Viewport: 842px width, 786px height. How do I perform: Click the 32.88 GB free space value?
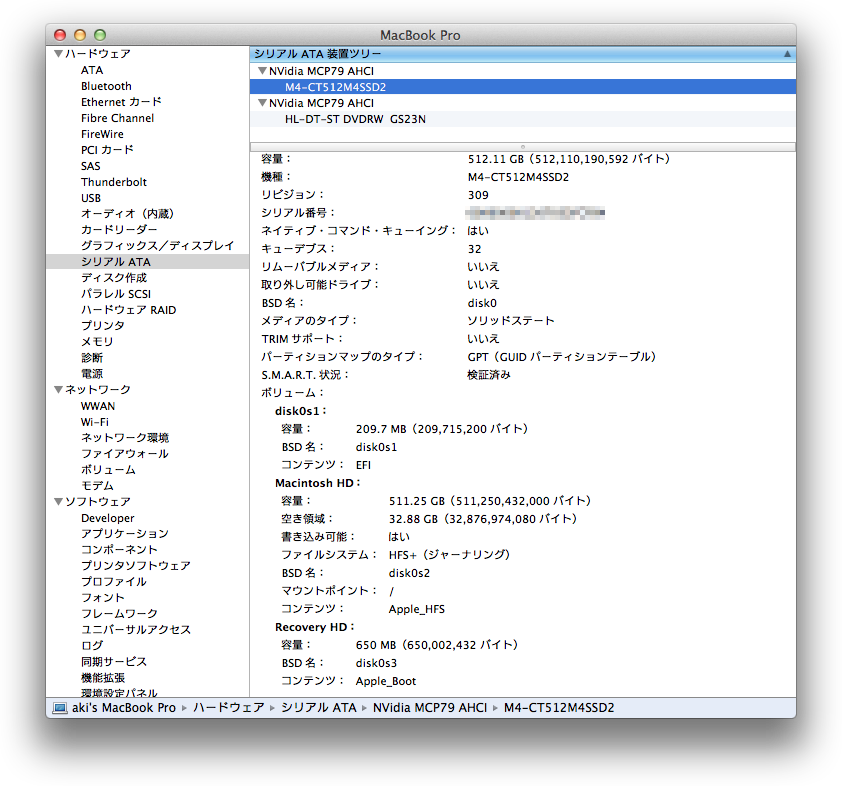pyautogui.click(x=483, y=519)
